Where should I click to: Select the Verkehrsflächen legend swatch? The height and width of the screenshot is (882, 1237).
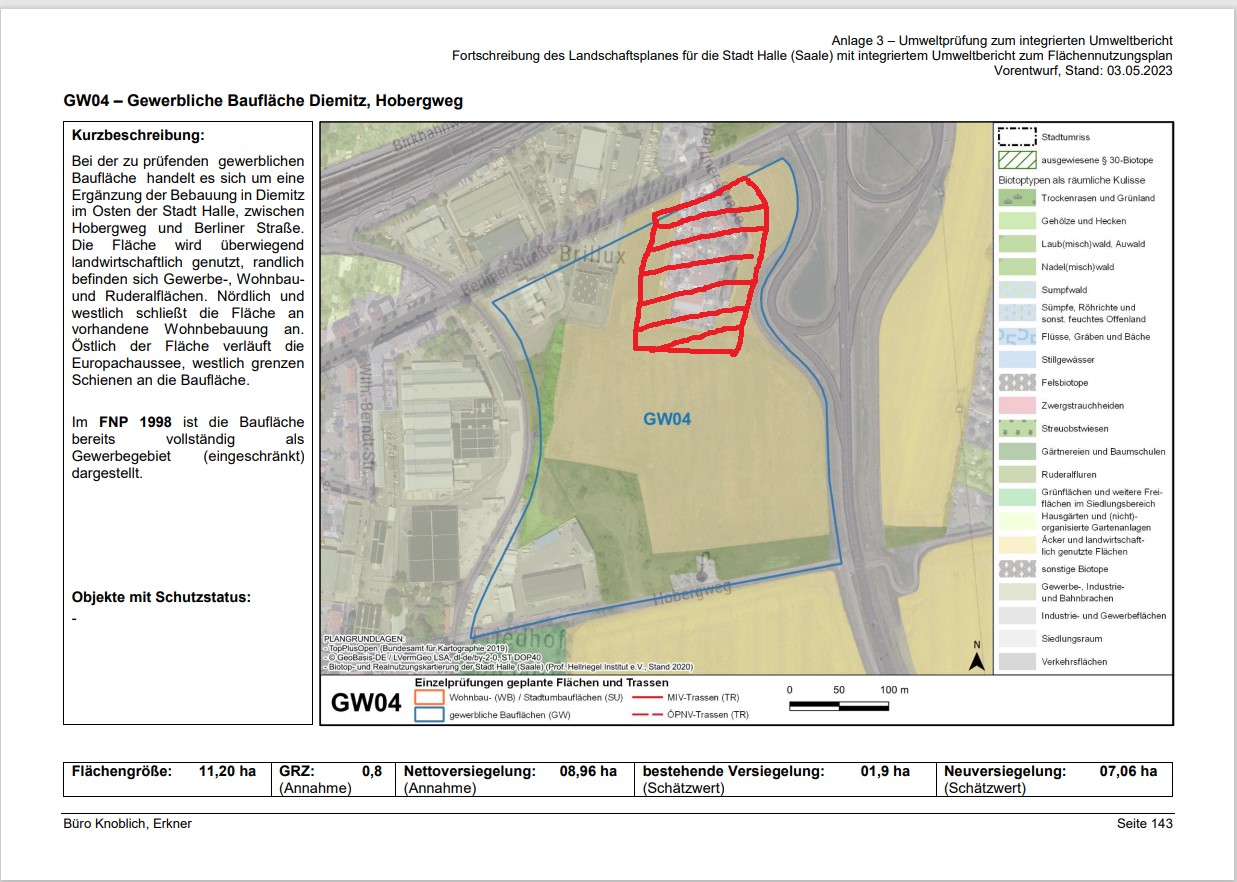click(x=1015, y=661)
